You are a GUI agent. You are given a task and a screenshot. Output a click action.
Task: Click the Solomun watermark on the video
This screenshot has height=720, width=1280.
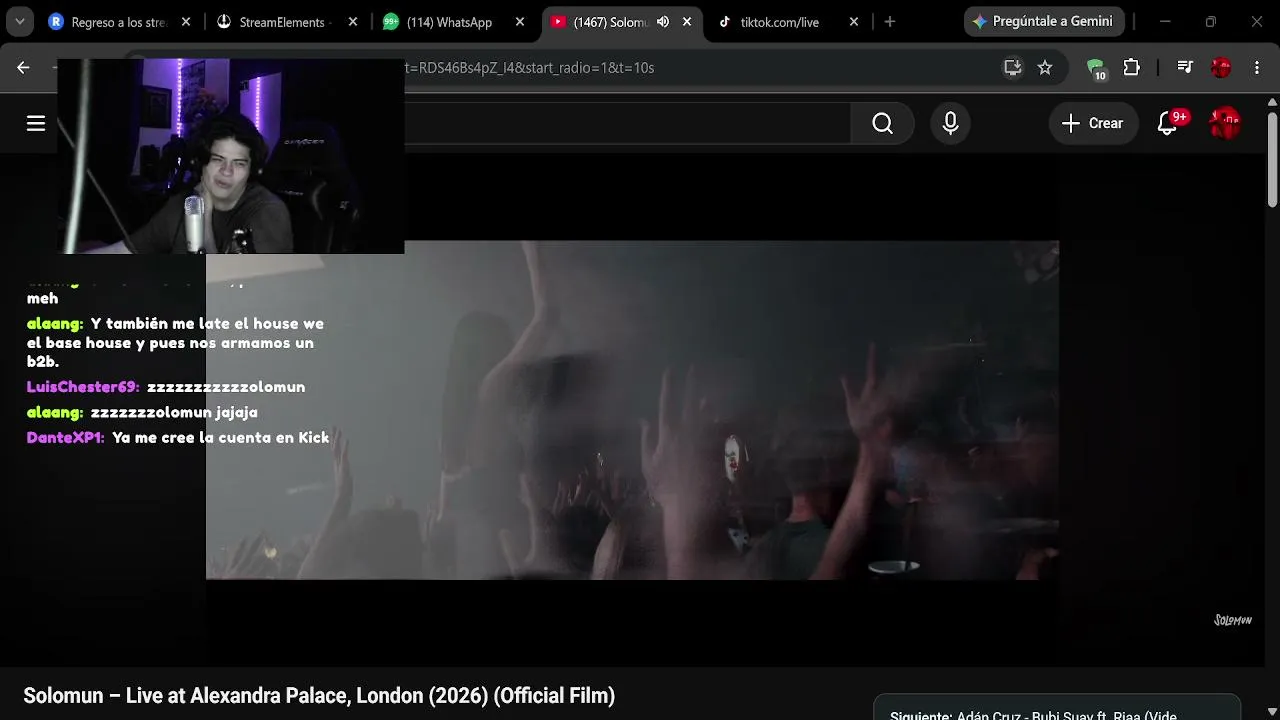pos(1233,620)
